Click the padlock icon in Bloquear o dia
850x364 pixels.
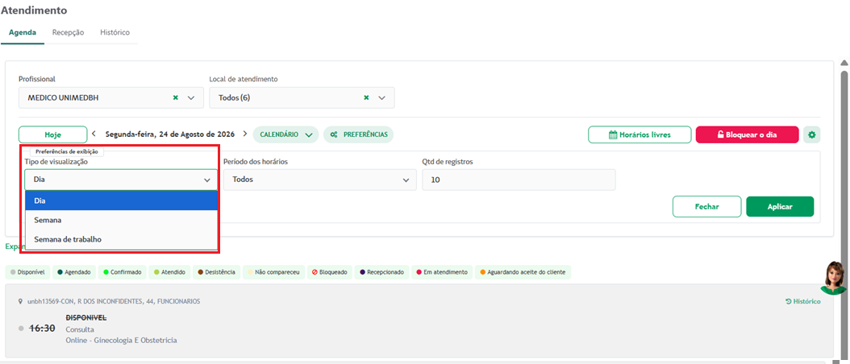pos(720,135)
